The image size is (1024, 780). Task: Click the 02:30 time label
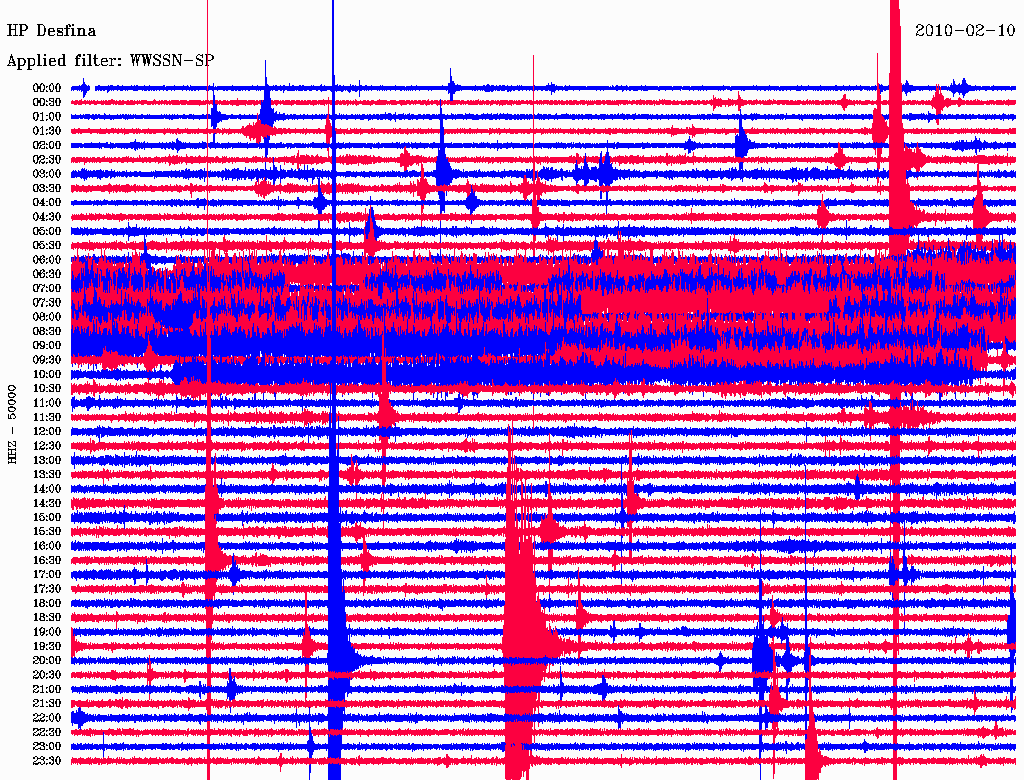click(47, 159)
